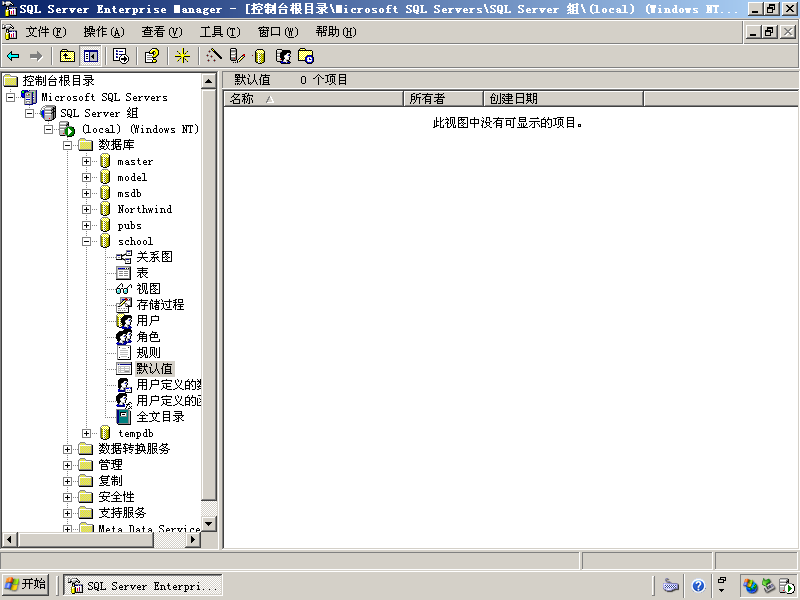Screen dimensions: 800x600
Task: Collapse the school database node
Action: point(87,241)
